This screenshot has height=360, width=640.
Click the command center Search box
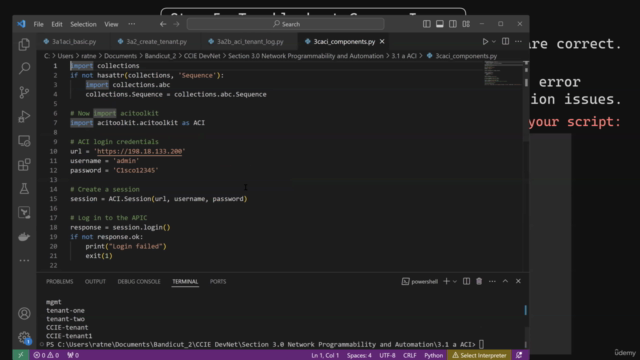pyautogui.click(x=286, y=24)
